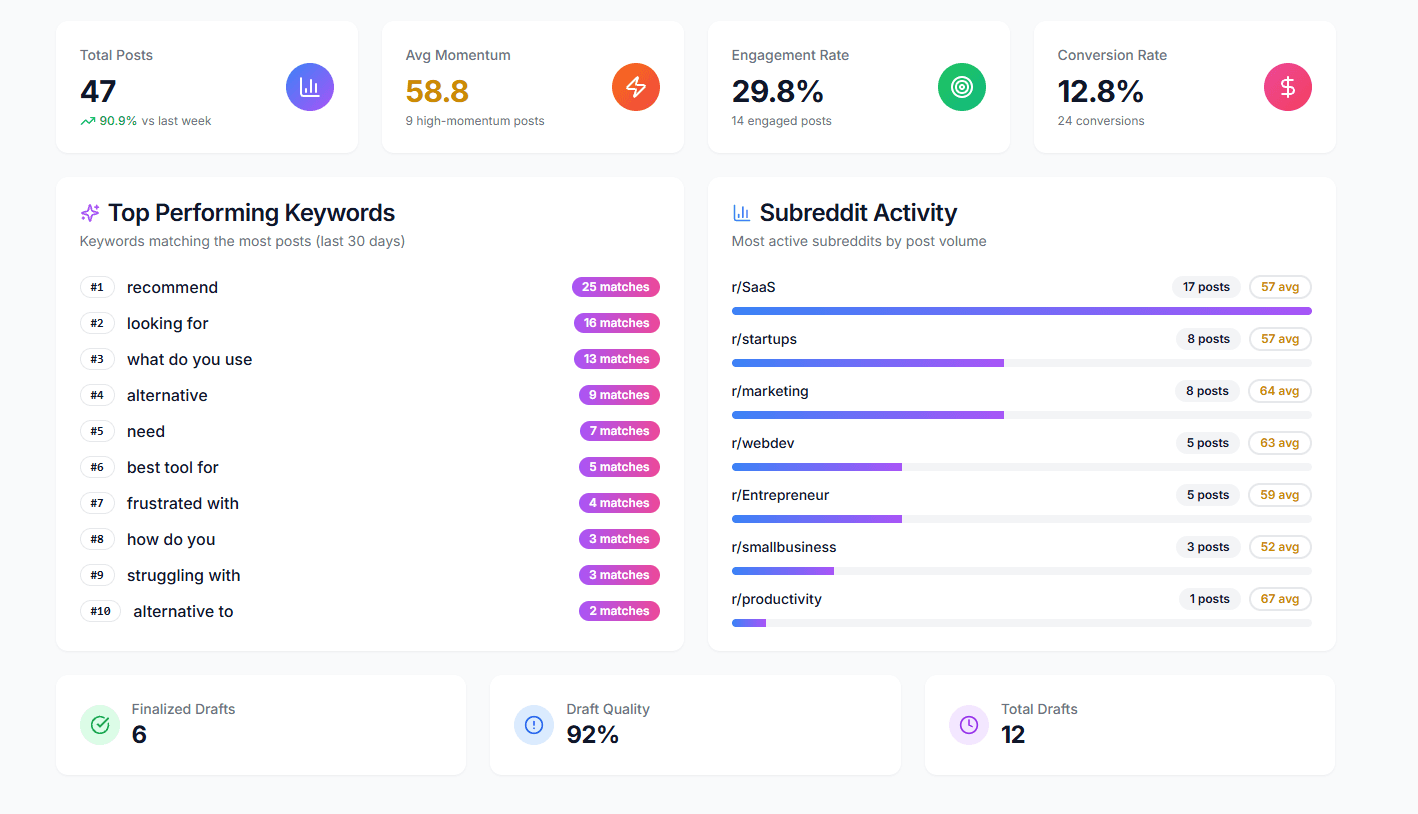
Task: Click the green checkmark icon for Finalized Drafts
Action: click(99, 724)
